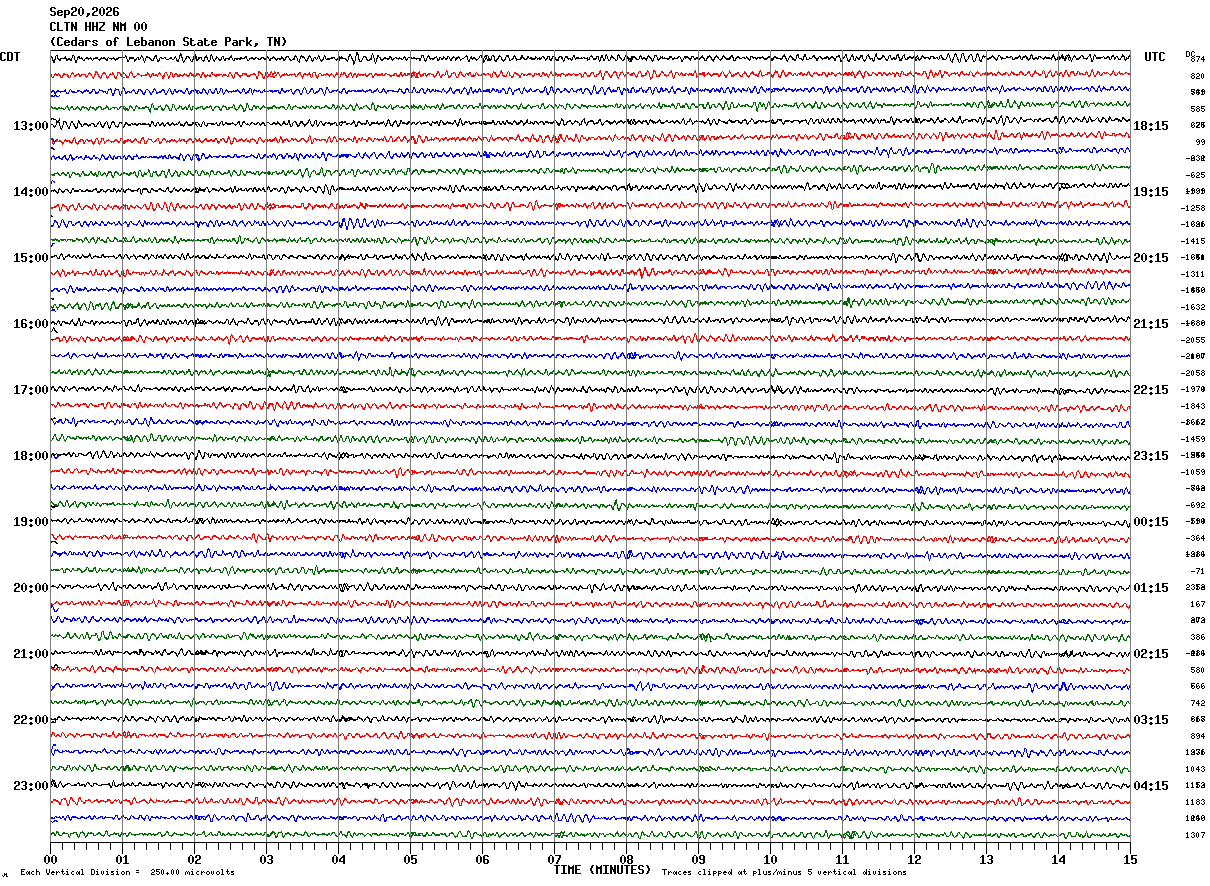
Task: Click the 13:00 CDT time label
Action: tap(30, 126)
